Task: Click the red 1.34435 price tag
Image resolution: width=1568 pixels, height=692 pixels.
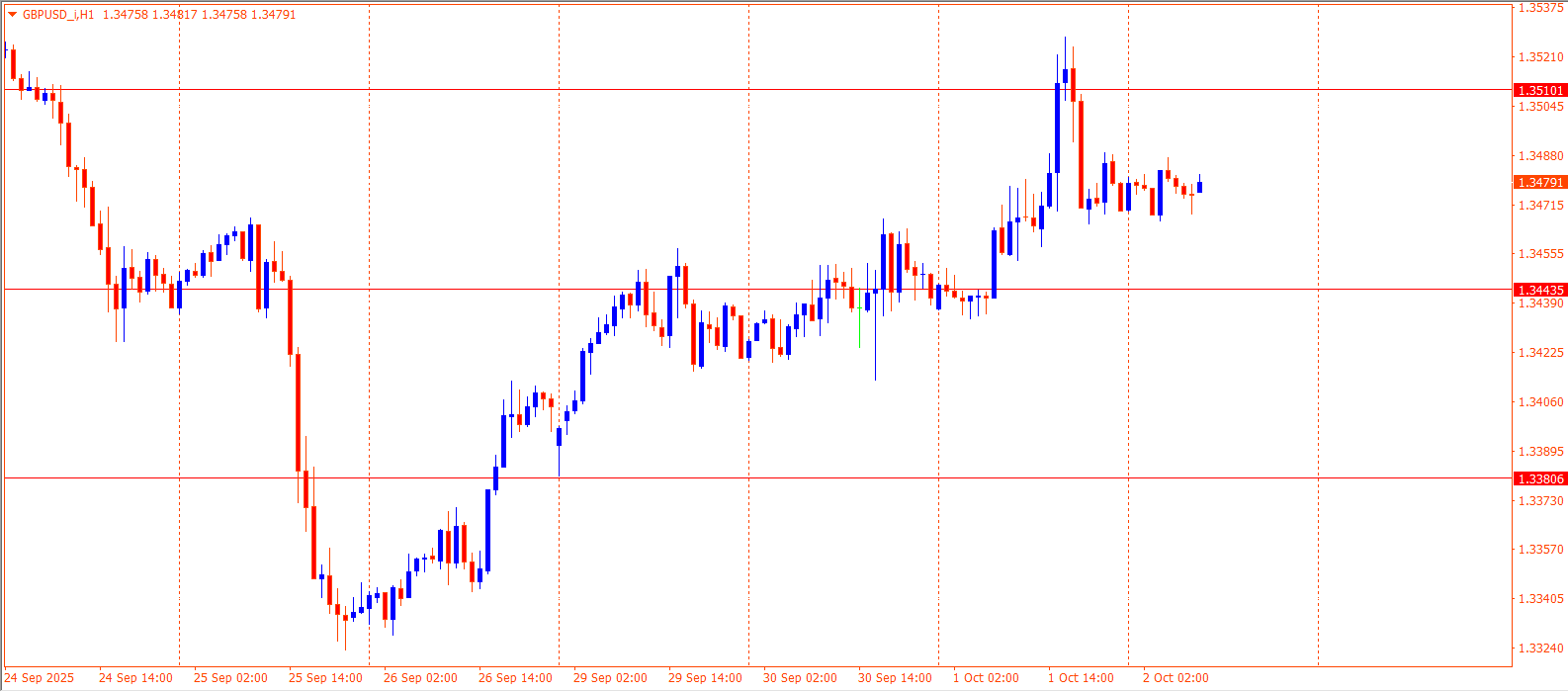Action: point(1540,290)
